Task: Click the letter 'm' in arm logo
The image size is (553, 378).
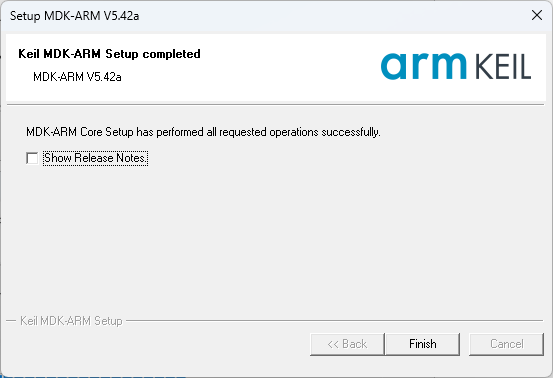Action: (447, 66)
